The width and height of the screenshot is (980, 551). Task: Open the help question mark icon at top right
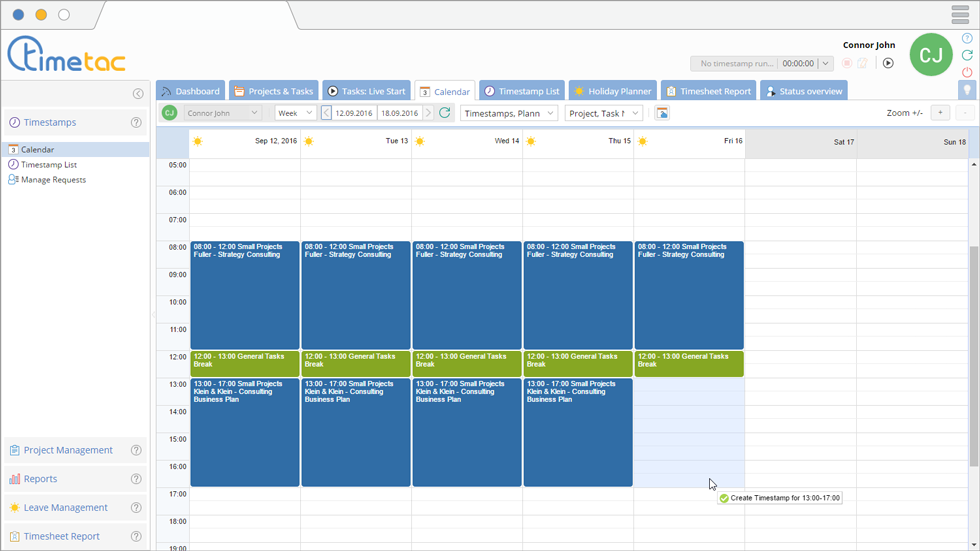tap(967, 39)
